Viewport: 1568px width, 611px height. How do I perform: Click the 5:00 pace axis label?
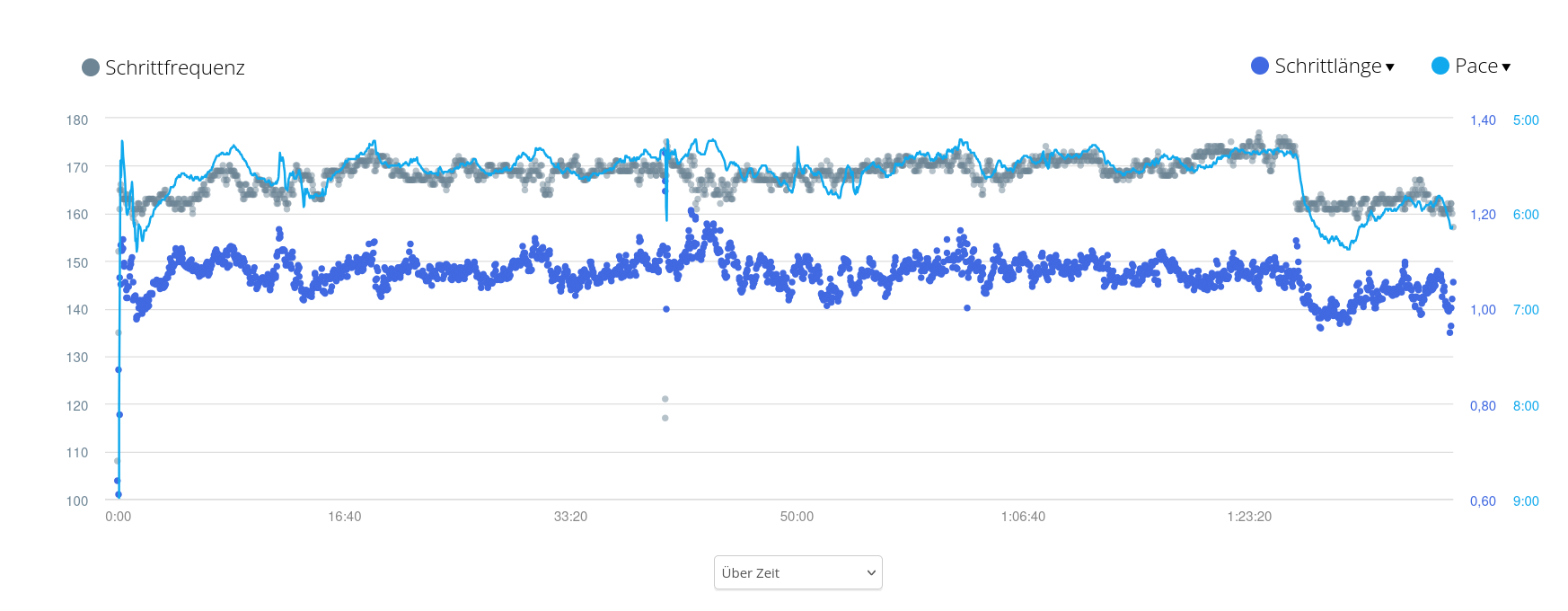coord(1526,120)
